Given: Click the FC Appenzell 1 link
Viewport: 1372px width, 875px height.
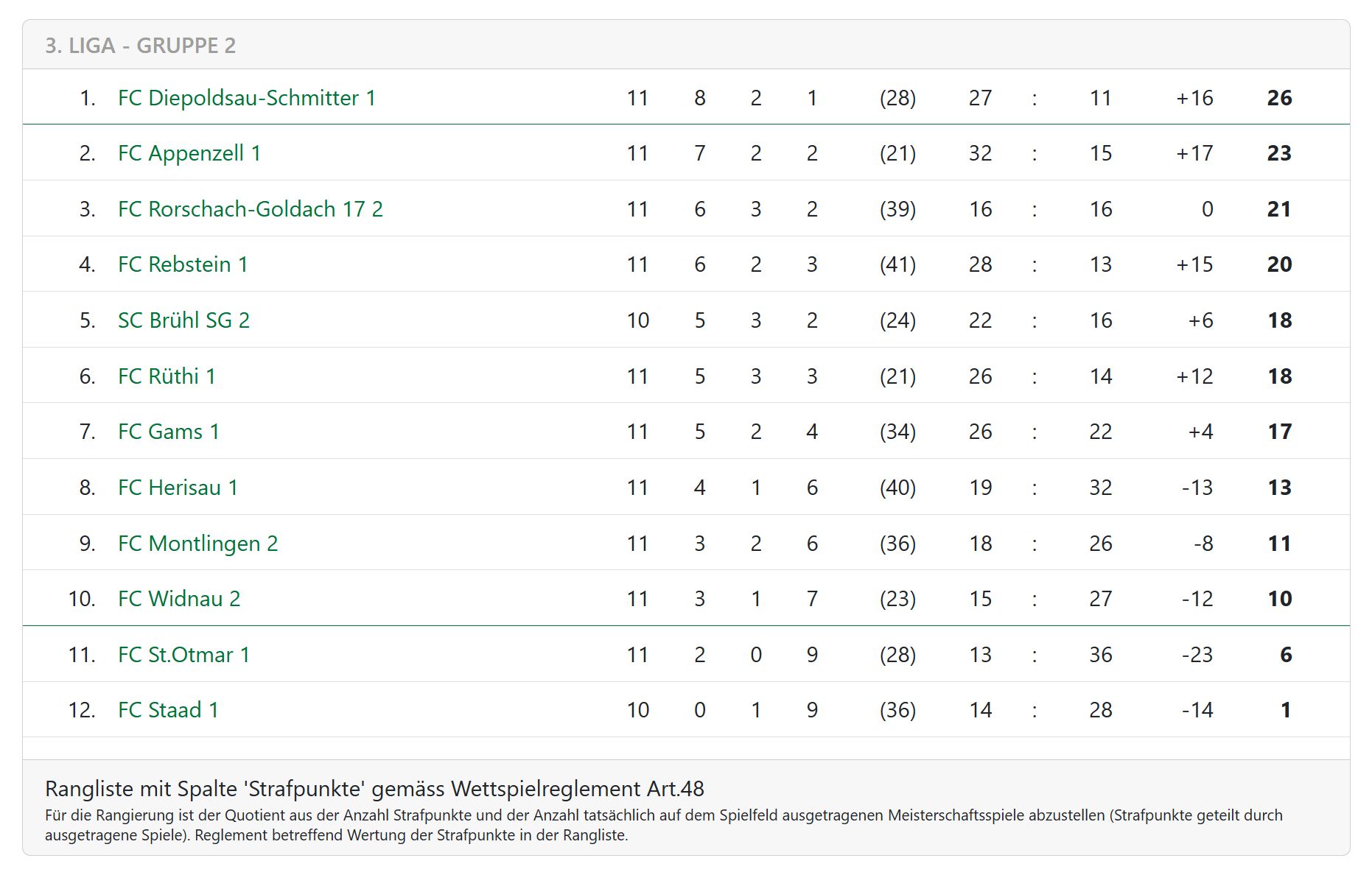Looking at the screenshot, I should (189, 153).
